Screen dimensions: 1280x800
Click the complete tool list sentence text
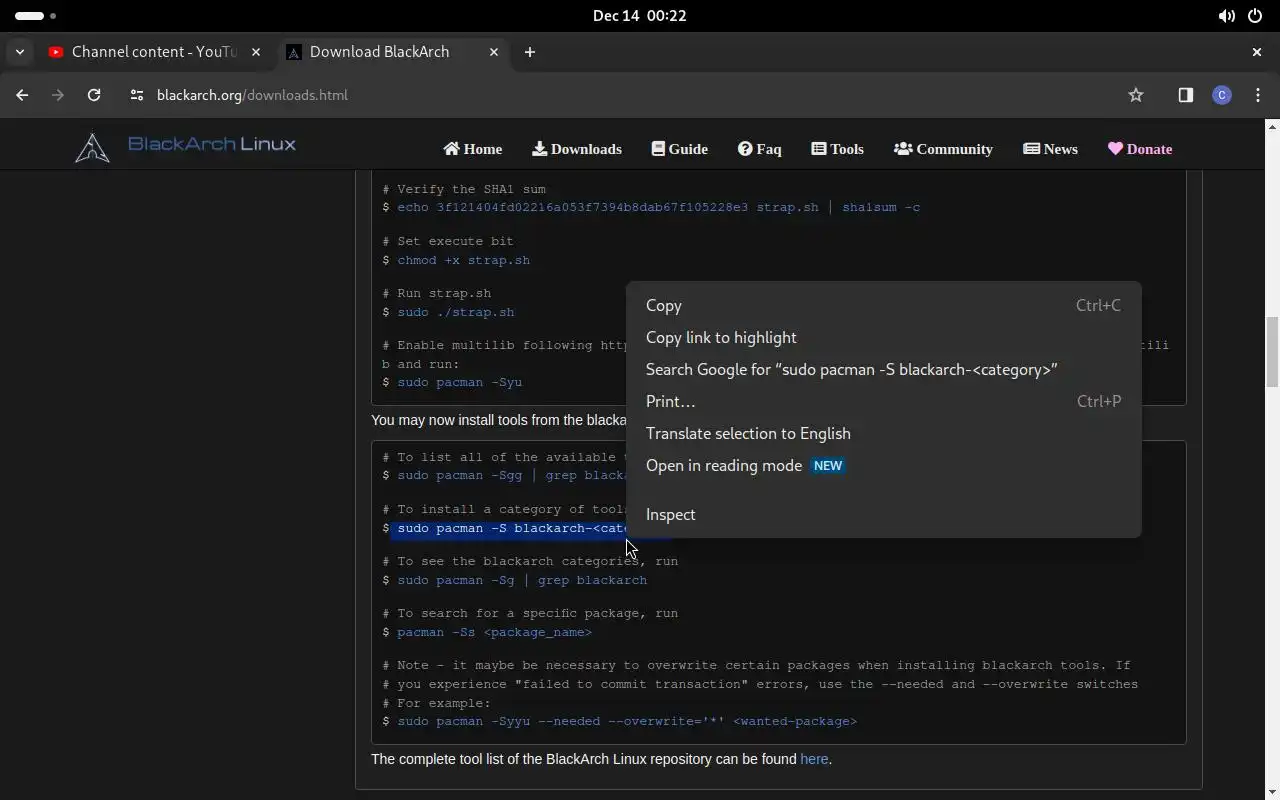coord(601,759)
